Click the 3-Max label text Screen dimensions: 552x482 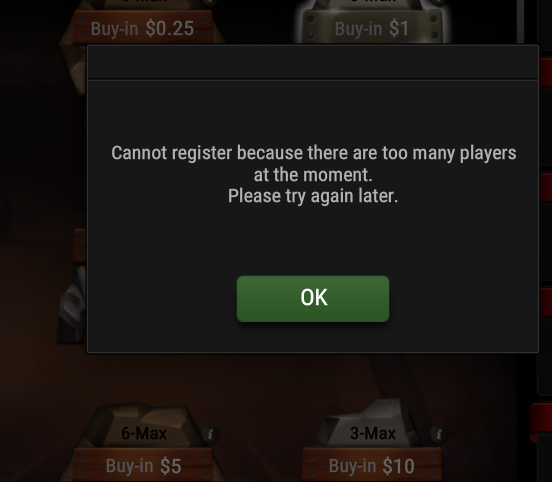[373, 433]
